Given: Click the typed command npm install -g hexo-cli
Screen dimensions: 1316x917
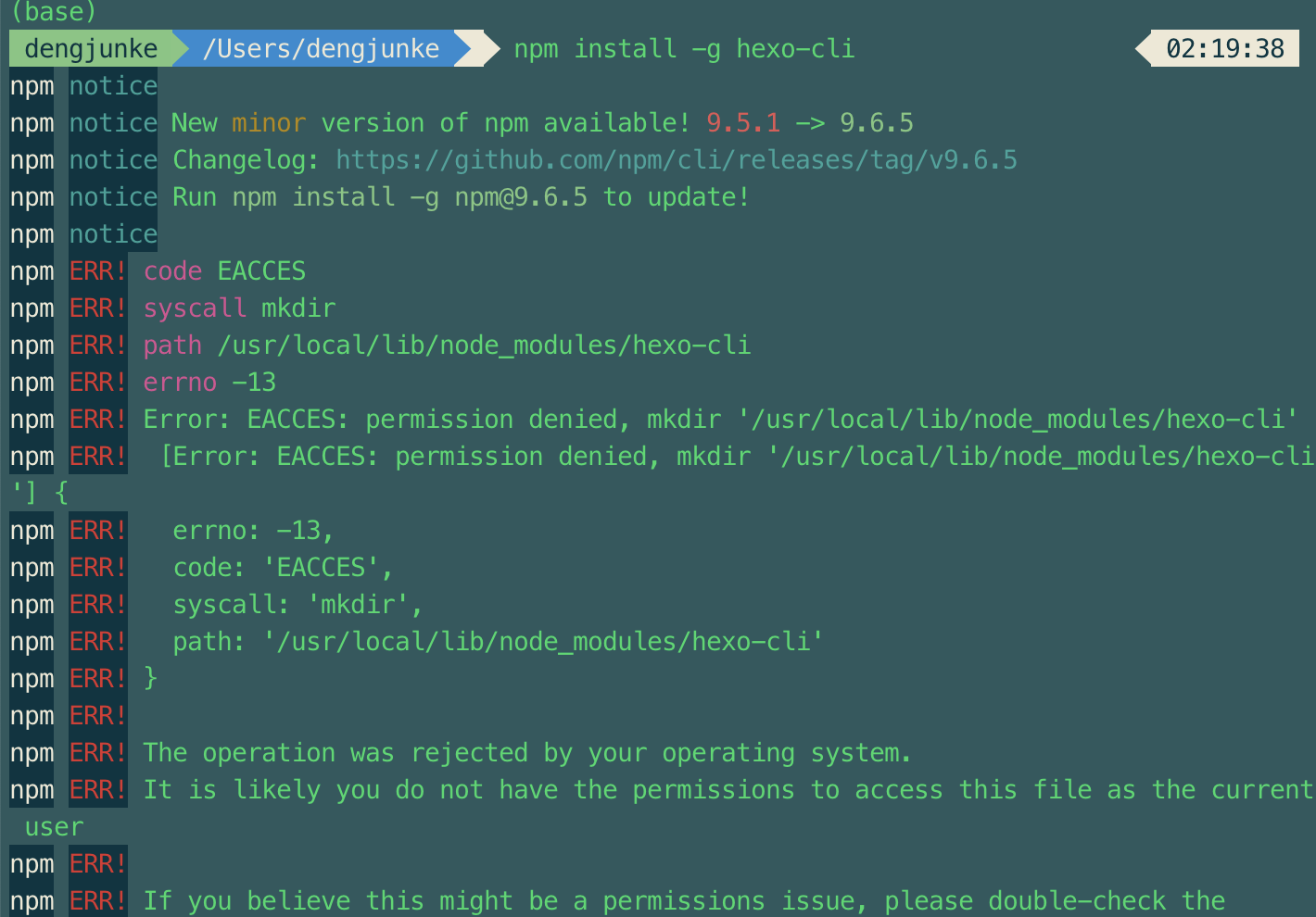Looking at the screenshot, I should point(684,48).
